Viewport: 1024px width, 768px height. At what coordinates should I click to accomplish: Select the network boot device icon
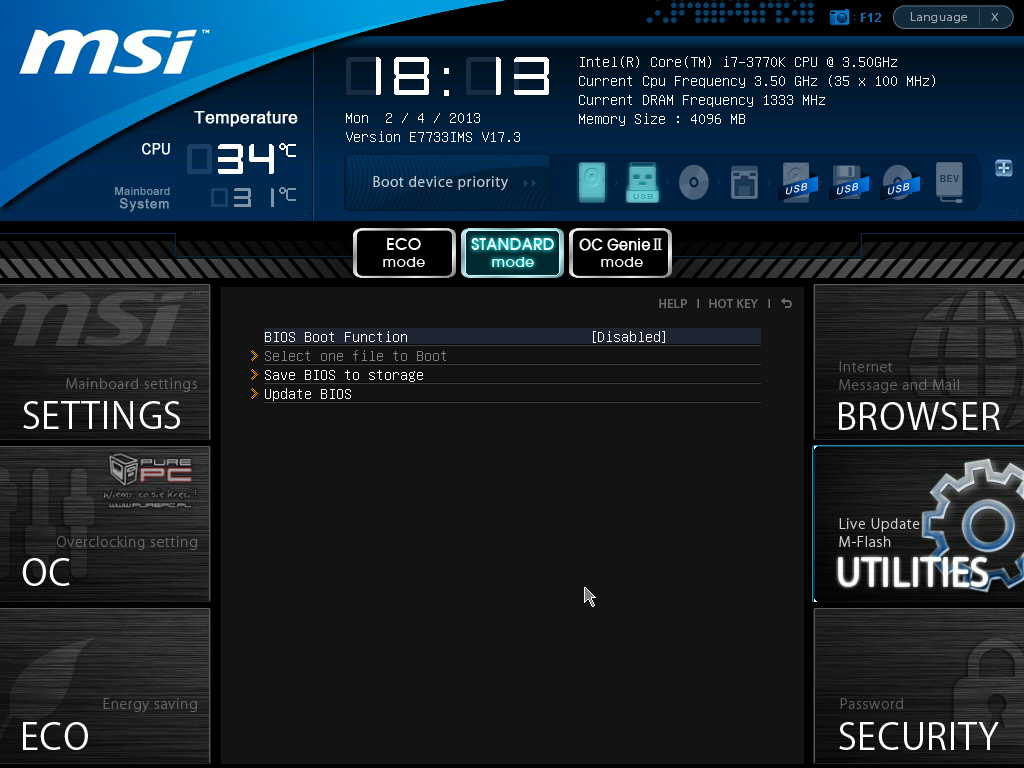point(744,182)
